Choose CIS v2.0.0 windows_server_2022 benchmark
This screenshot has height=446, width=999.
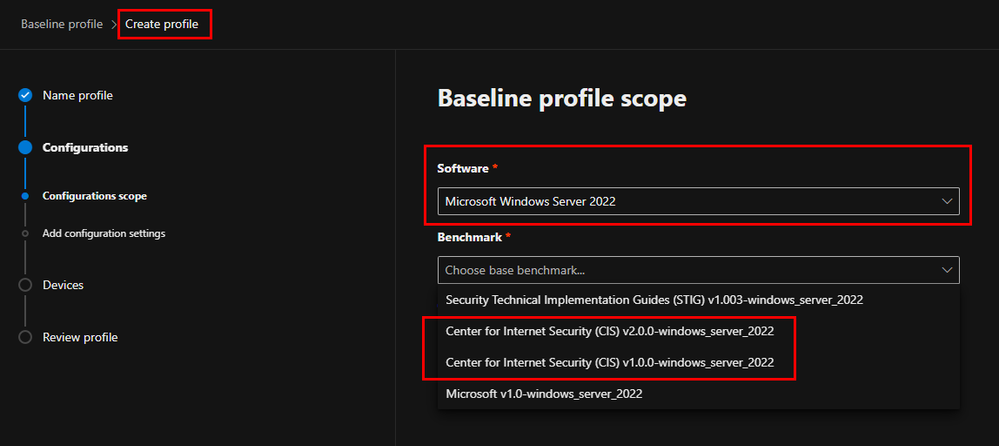609,330
